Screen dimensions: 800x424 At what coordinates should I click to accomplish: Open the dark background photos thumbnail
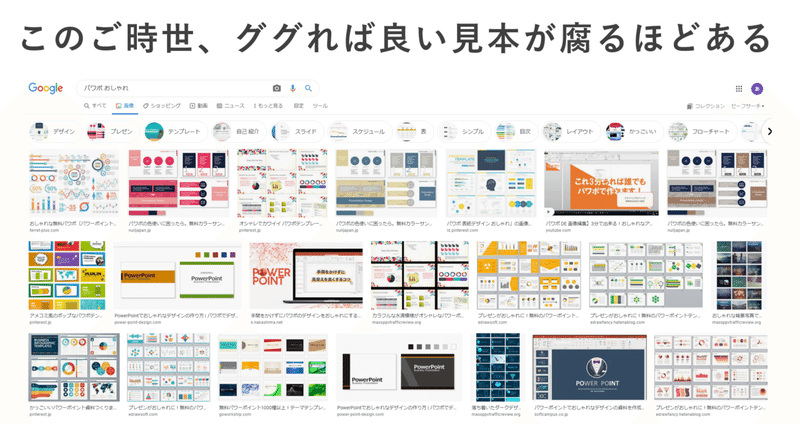(x=739, y=276)
